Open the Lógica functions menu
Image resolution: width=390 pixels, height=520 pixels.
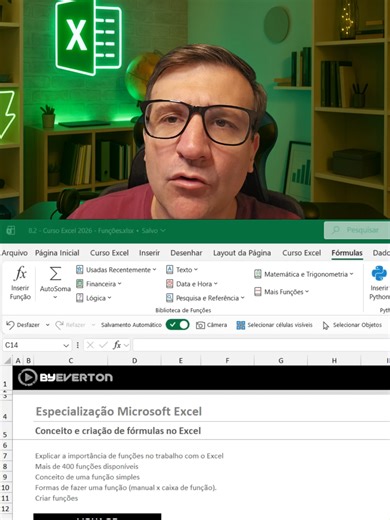(x=93, y=298)
